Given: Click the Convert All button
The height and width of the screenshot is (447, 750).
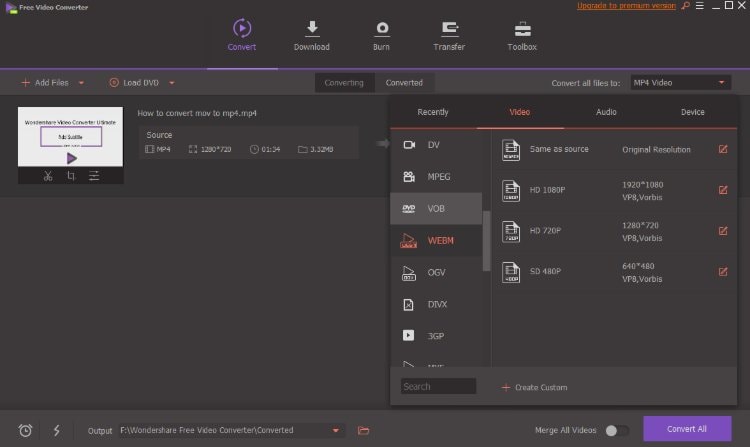Looking at the screenshot, I should pos(687,429).
